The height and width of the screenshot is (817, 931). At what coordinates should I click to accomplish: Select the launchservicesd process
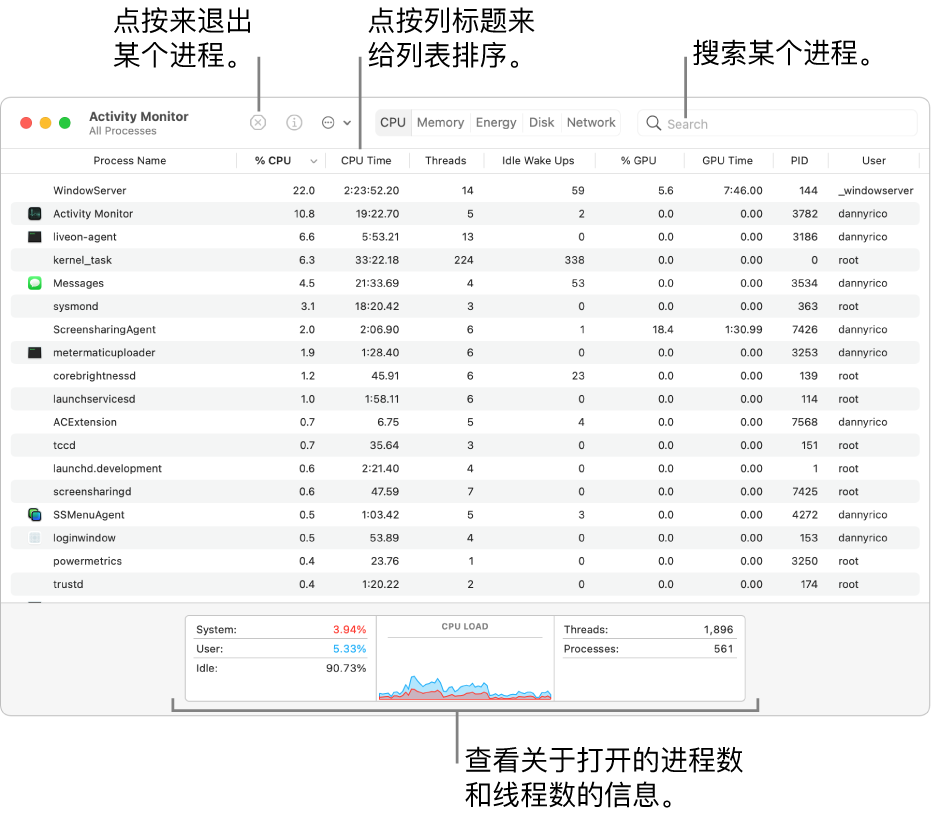(465, 398)
